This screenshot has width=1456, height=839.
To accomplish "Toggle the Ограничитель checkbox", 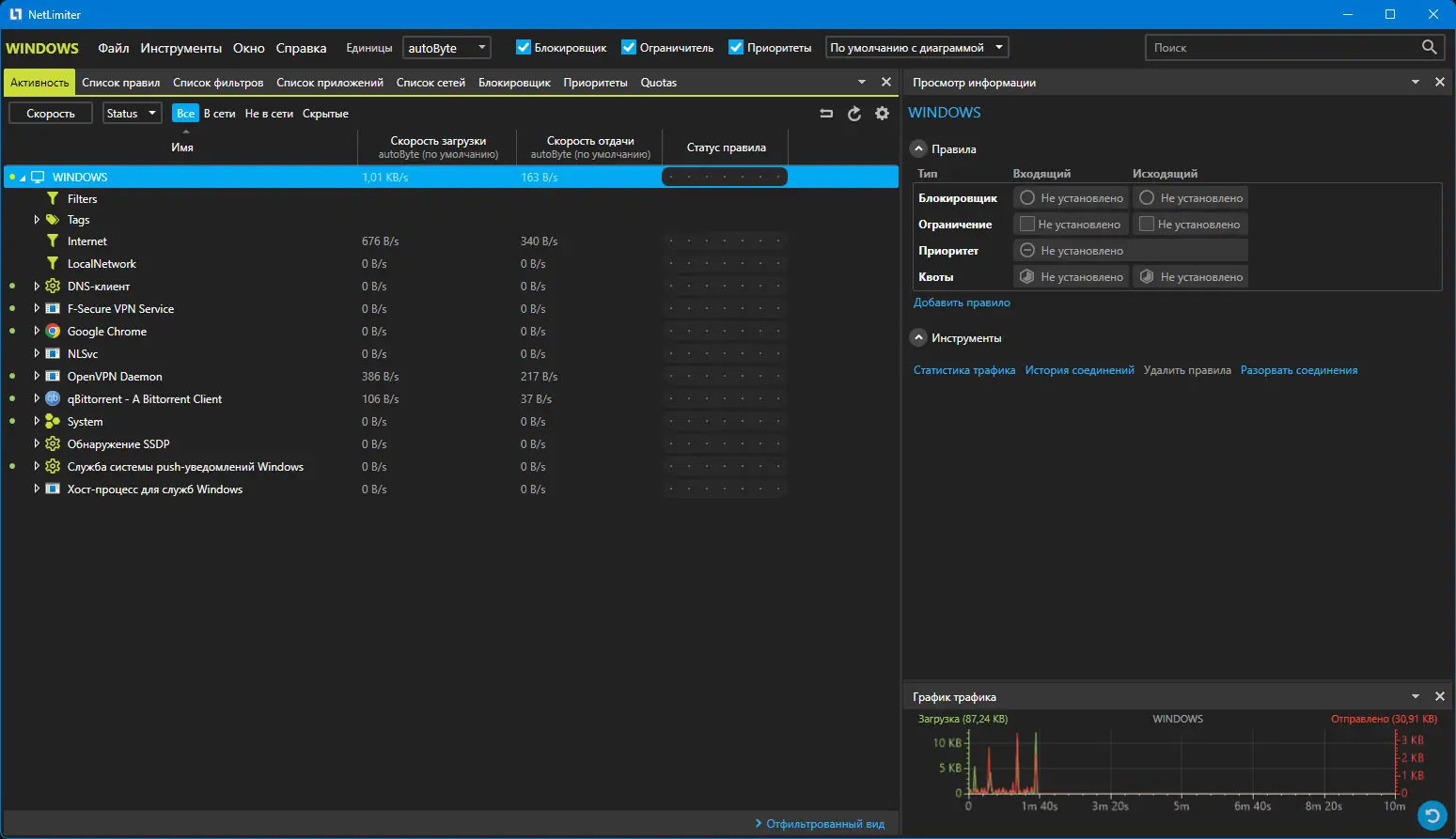I will point(629,48).
